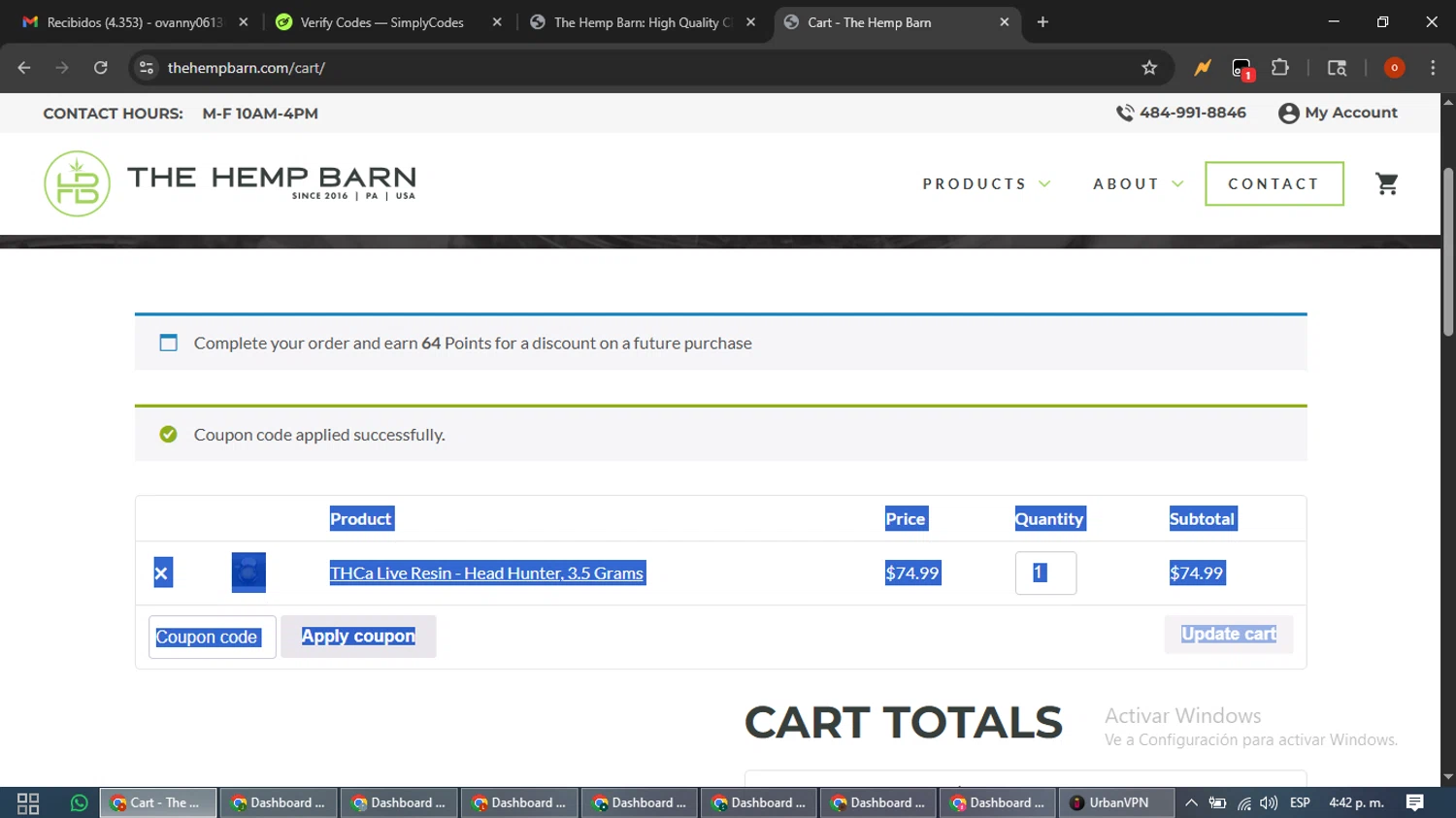Screen dimensions: 1456x818
Task: Open the network Wi-Fi tray icon
Action: tap(1243, 803)
